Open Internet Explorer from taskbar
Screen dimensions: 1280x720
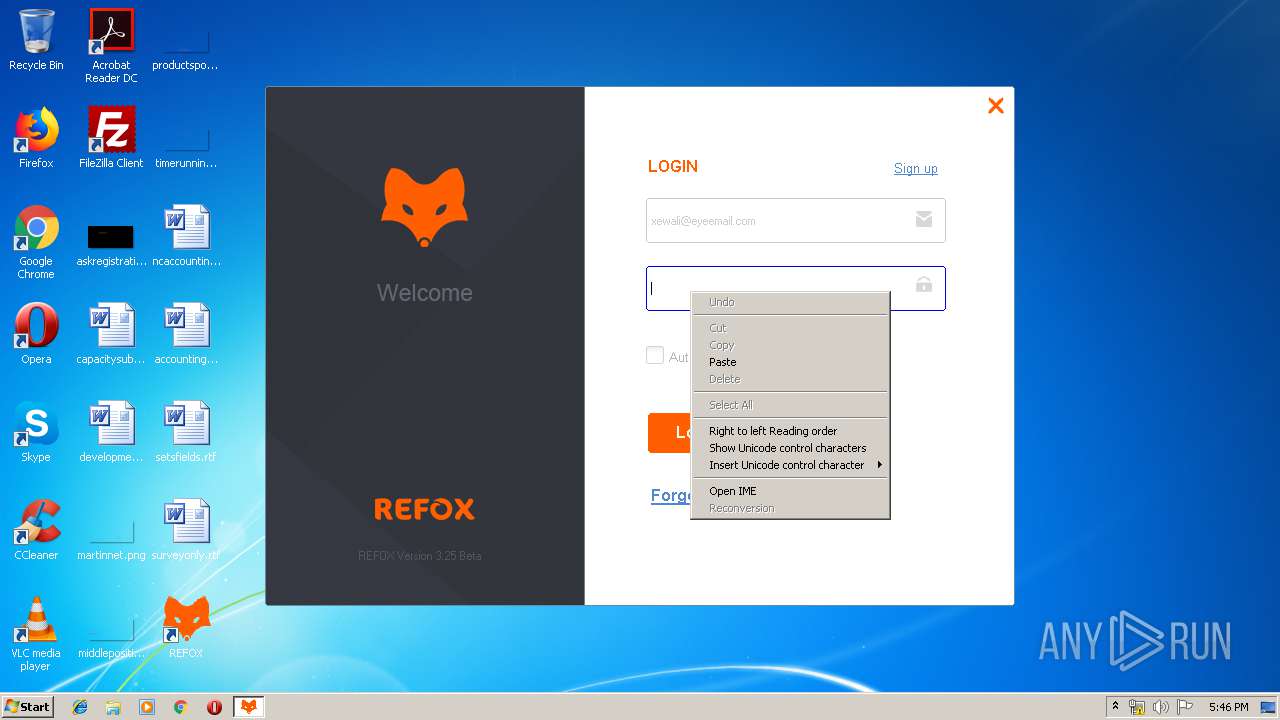coord(80,707)
